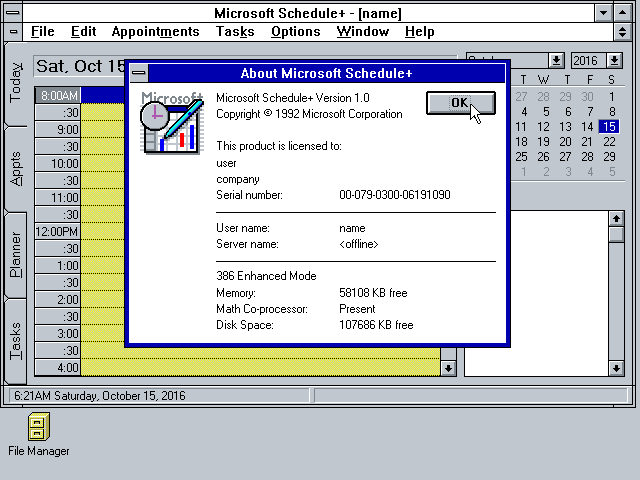The width and height of the screenshot is (640, 480).
Task: Select the 11:00 time slot
Action: coord(58,198)
